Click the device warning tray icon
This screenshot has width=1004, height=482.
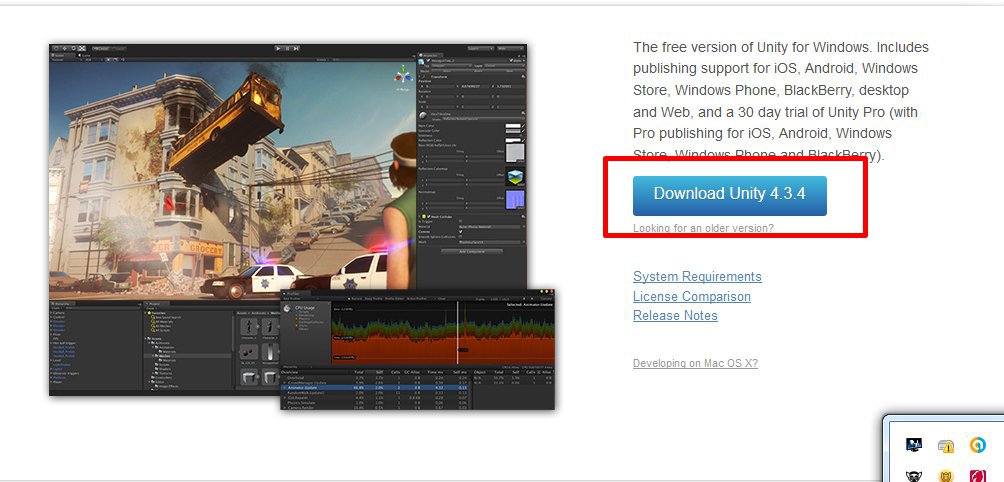point(946,446)
